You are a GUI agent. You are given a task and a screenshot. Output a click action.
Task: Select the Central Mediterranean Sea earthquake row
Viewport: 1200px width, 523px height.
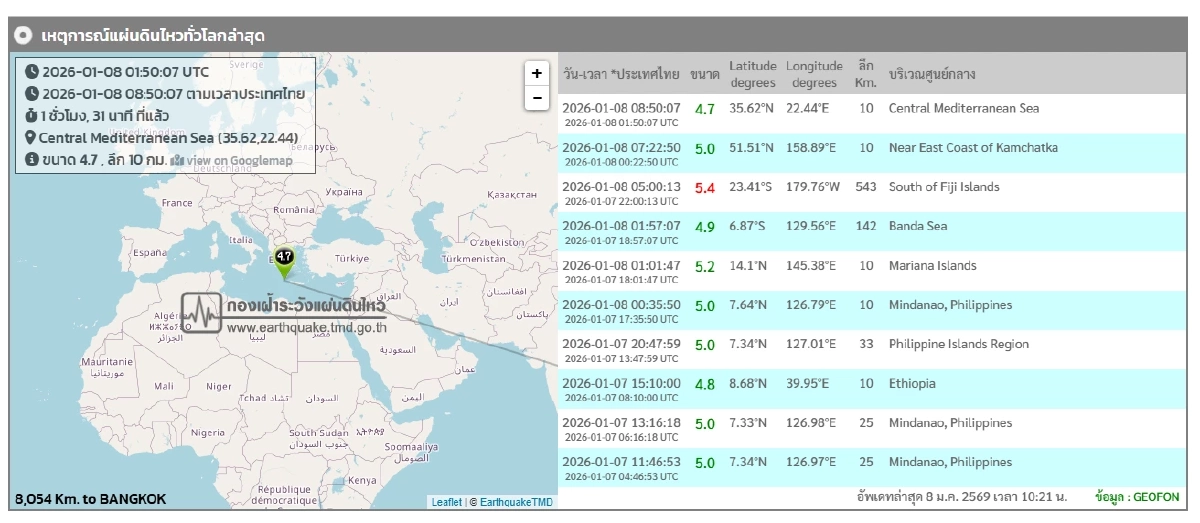(x=870, y=114)
